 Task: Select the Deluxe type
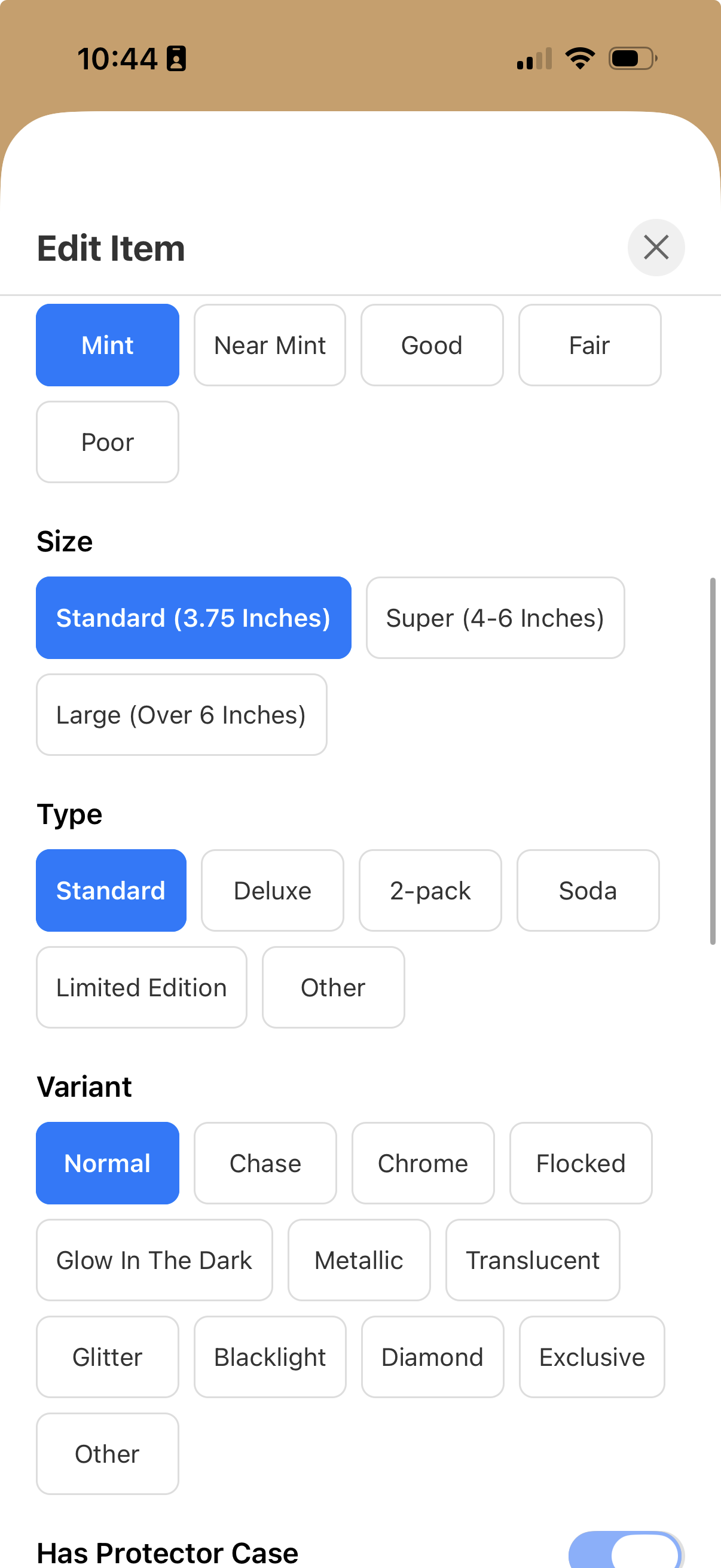[272, 890]
